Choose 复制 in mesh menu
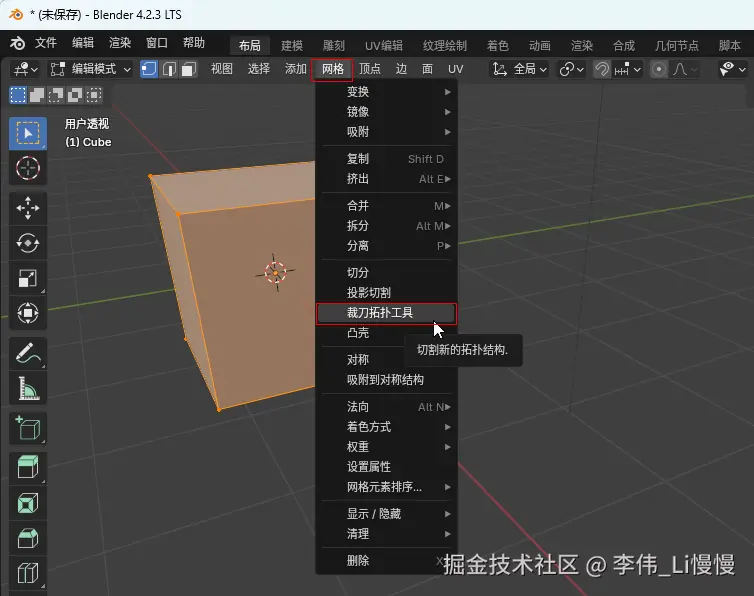The image size is (754, 596). click(386, 159)
